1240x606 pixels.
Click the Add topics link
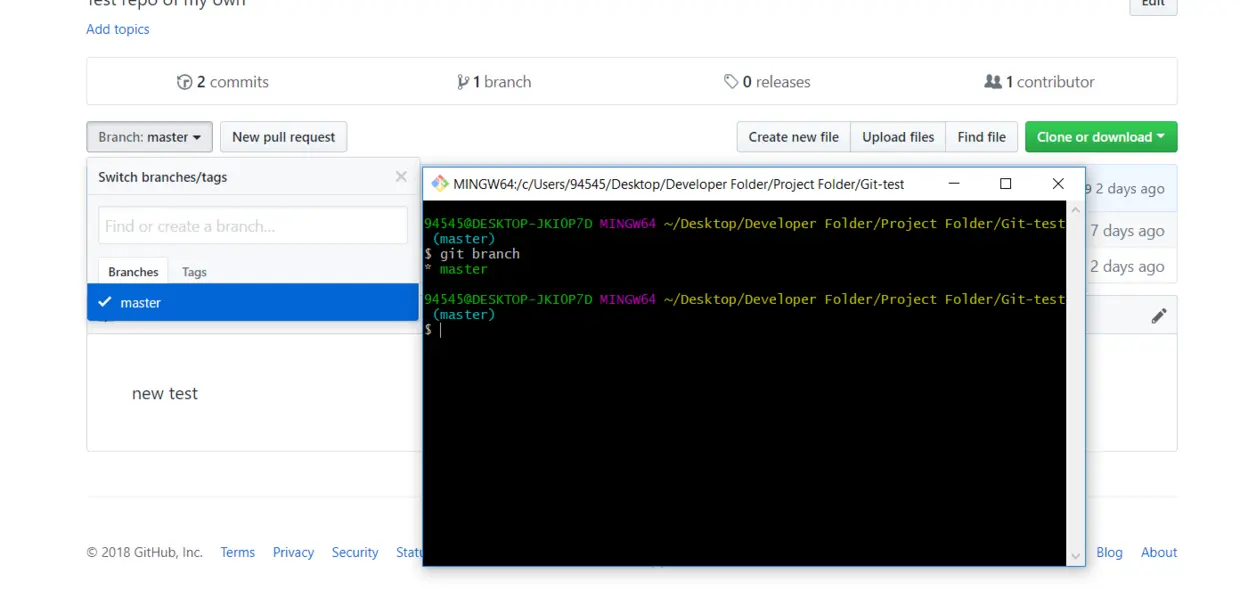coord(118,29)
